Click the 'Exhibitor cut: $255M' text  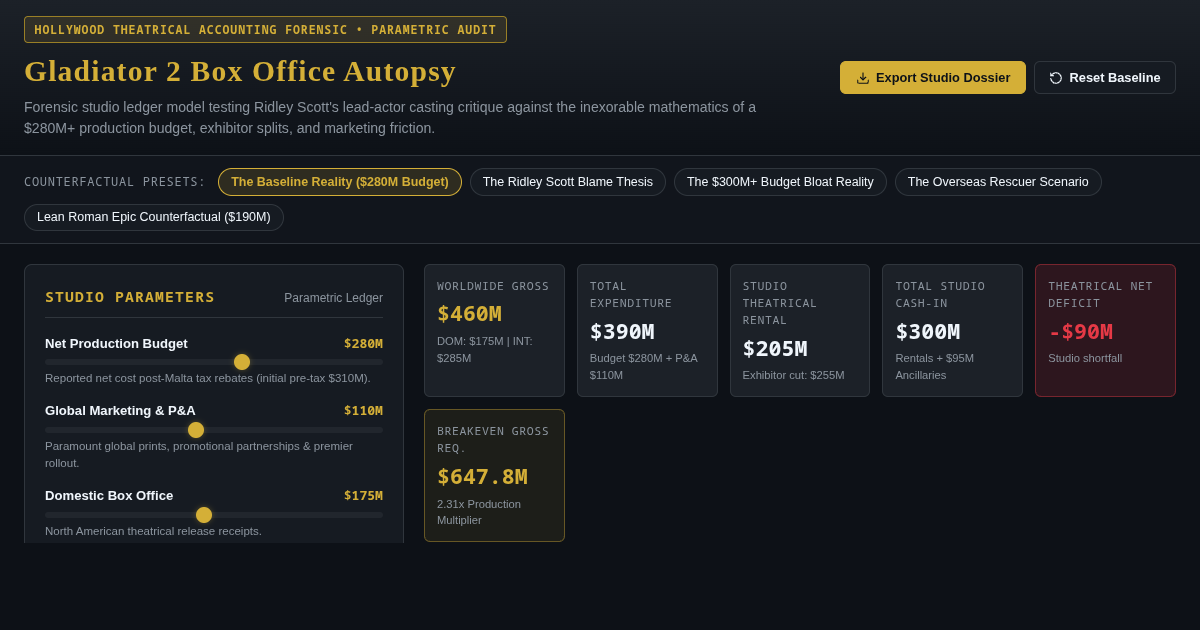click(793, 375)
